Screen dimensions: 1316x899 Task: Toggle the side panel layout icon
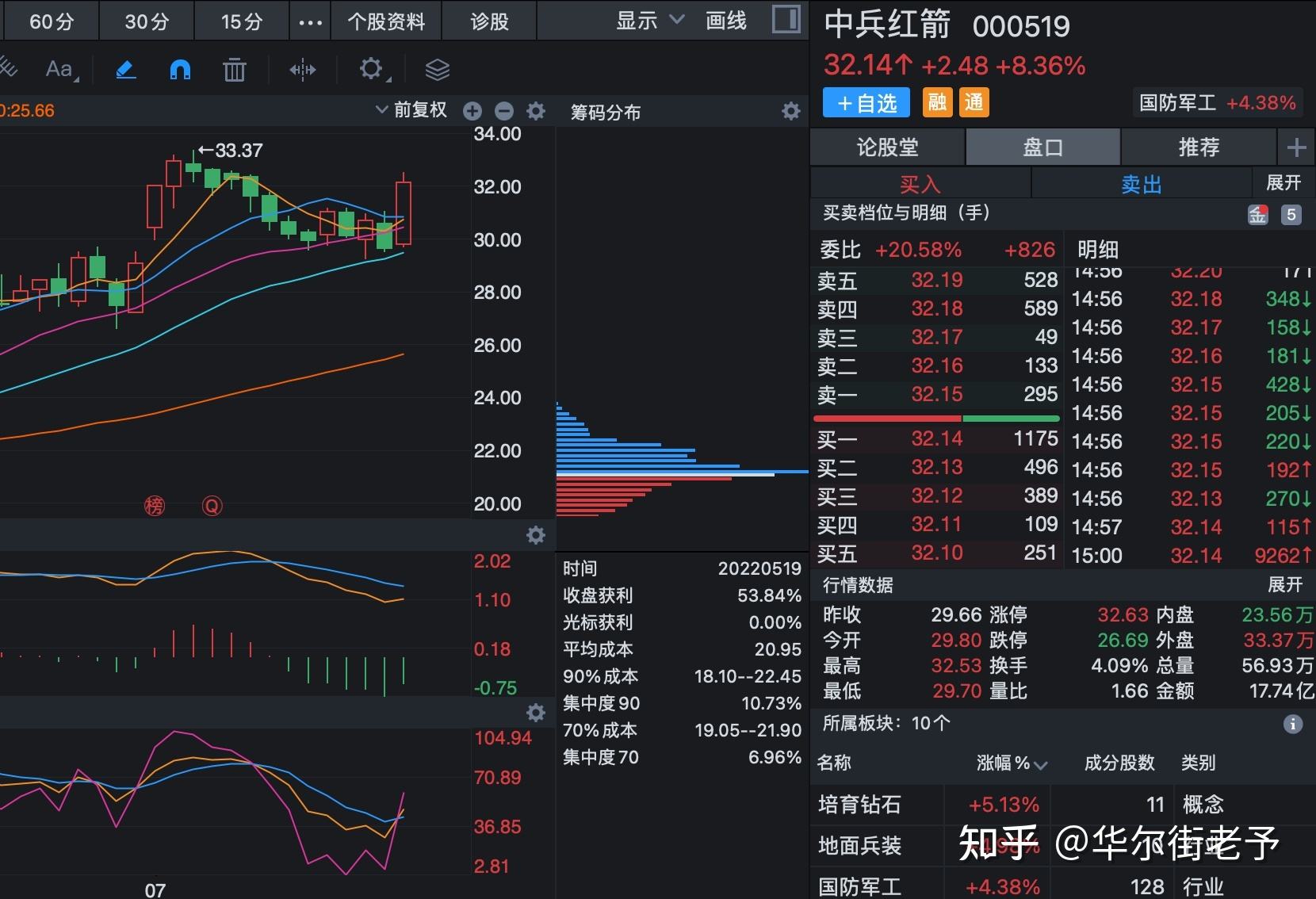pyautogui.click(x=786, y=20)
